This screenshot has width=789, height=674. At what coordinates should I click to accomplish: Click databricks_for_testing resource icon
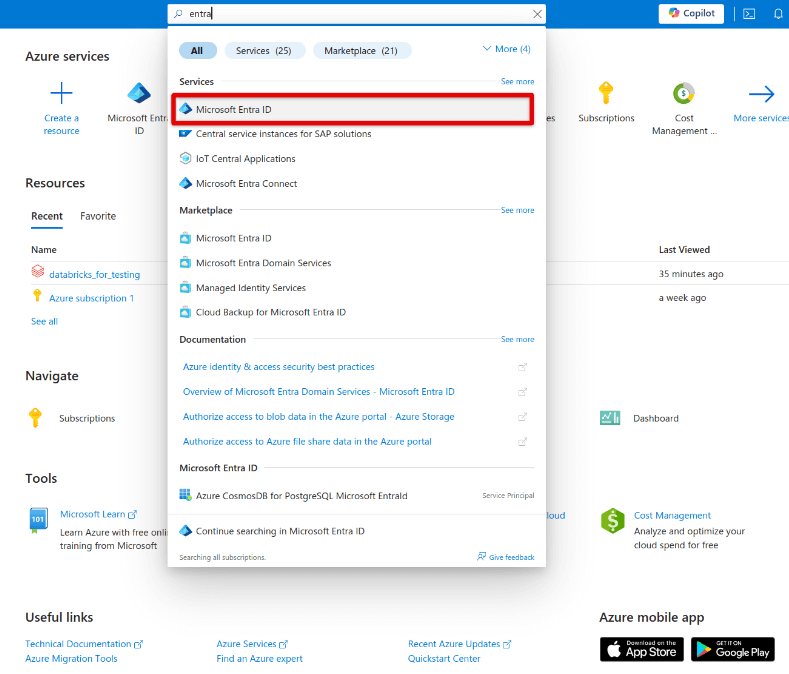click(38, 271)
